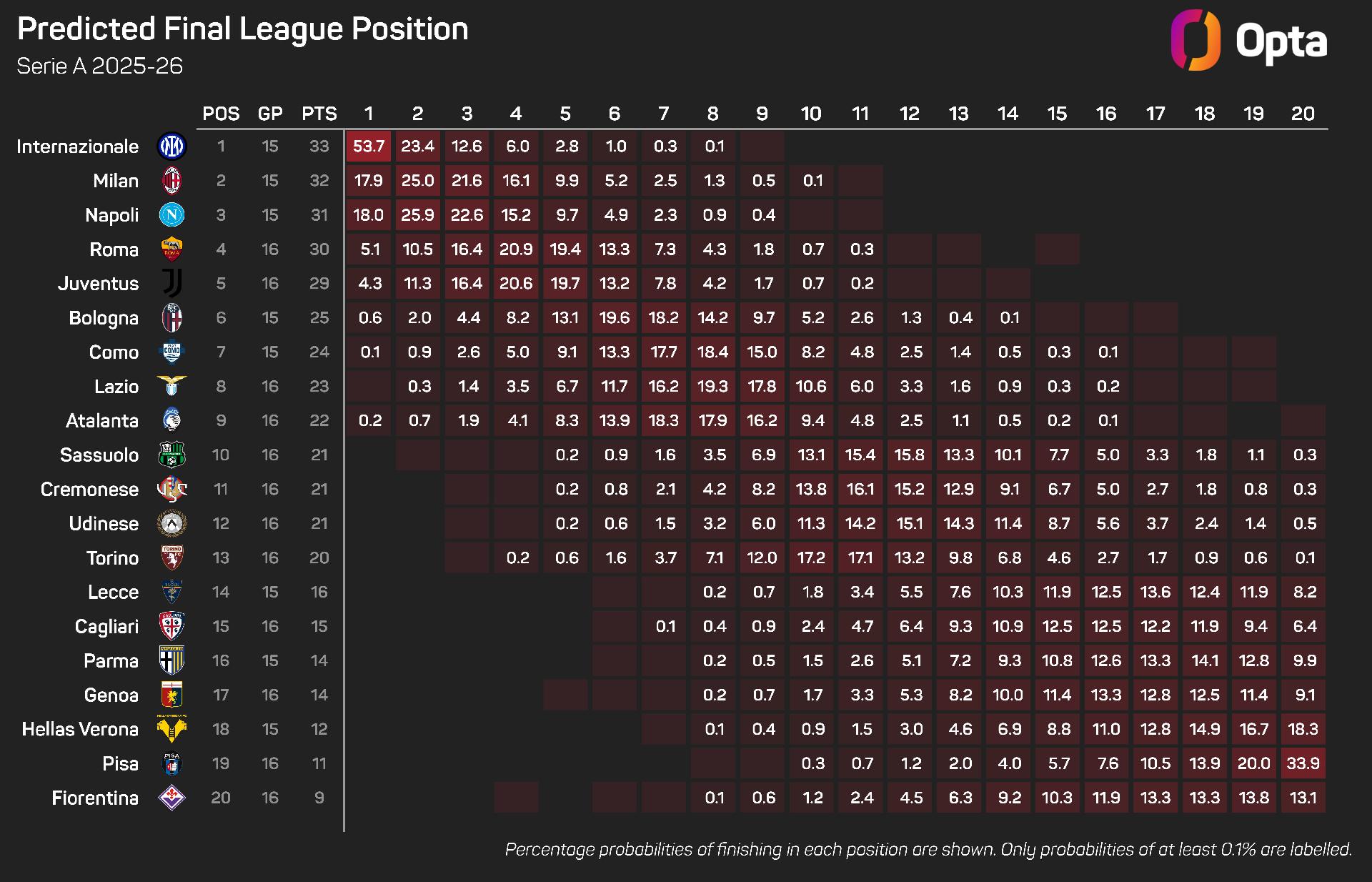Select the Bologna team name
Screen dimensions: 1372x882
point(104,318)
